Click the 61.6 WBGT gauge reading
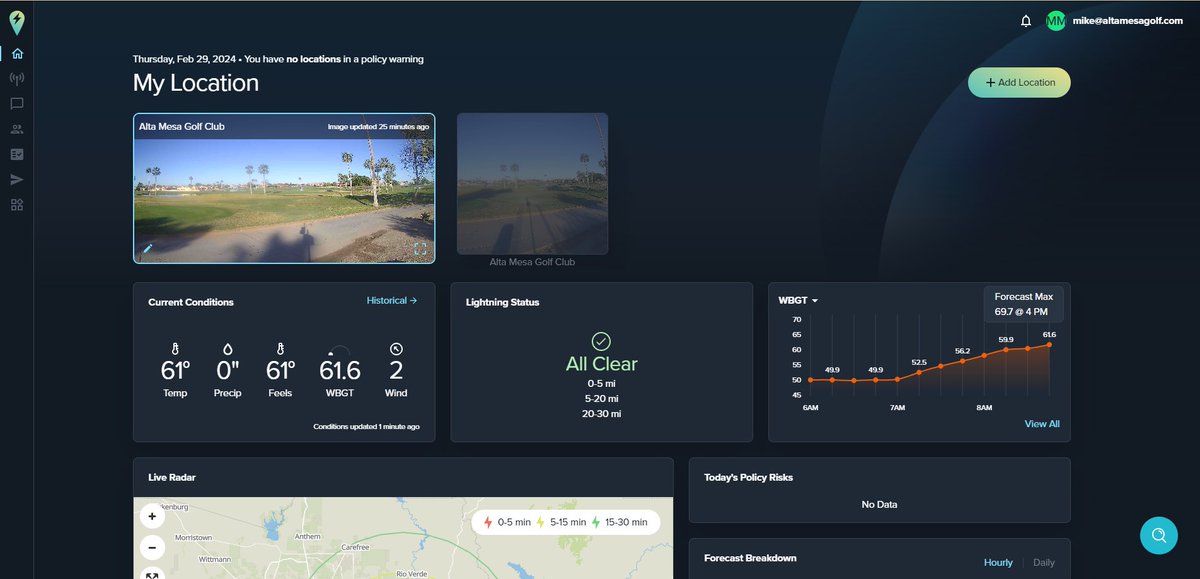This screenshot has height=579, width=1200. tap(340, 371)
